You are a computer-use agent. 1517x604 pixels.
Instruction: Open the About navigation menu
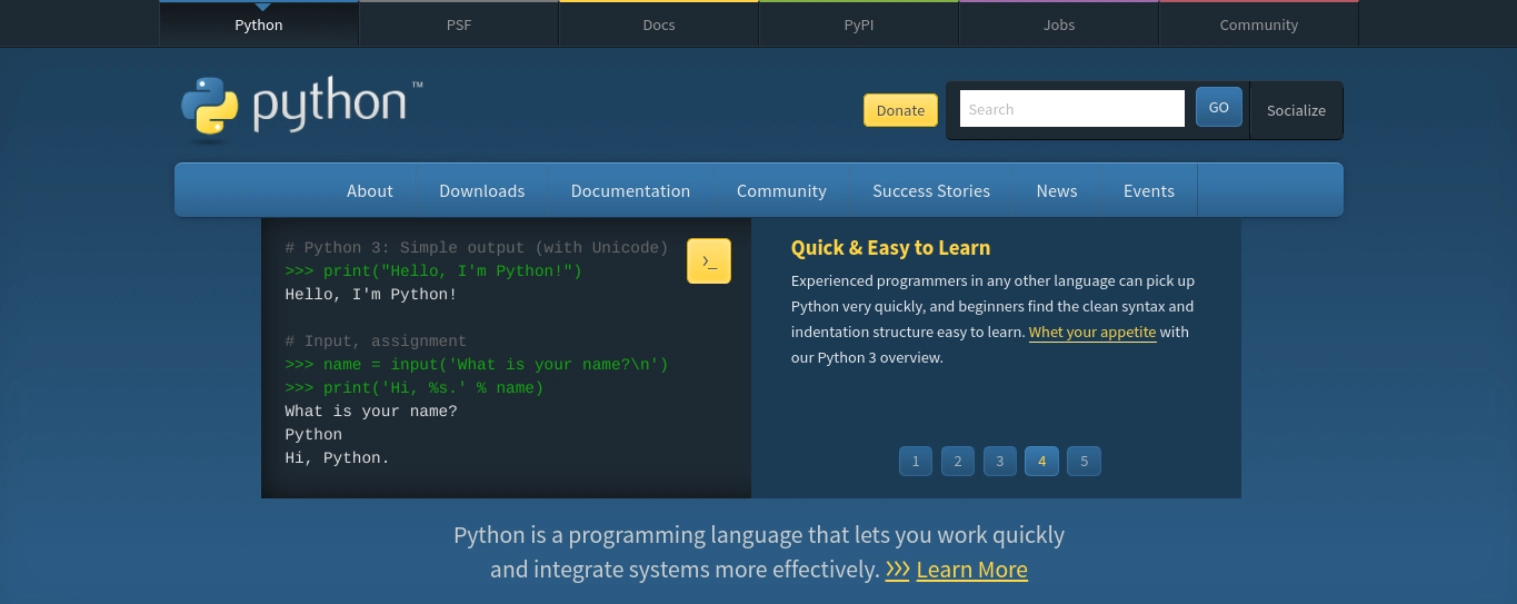tap(369, 191)
